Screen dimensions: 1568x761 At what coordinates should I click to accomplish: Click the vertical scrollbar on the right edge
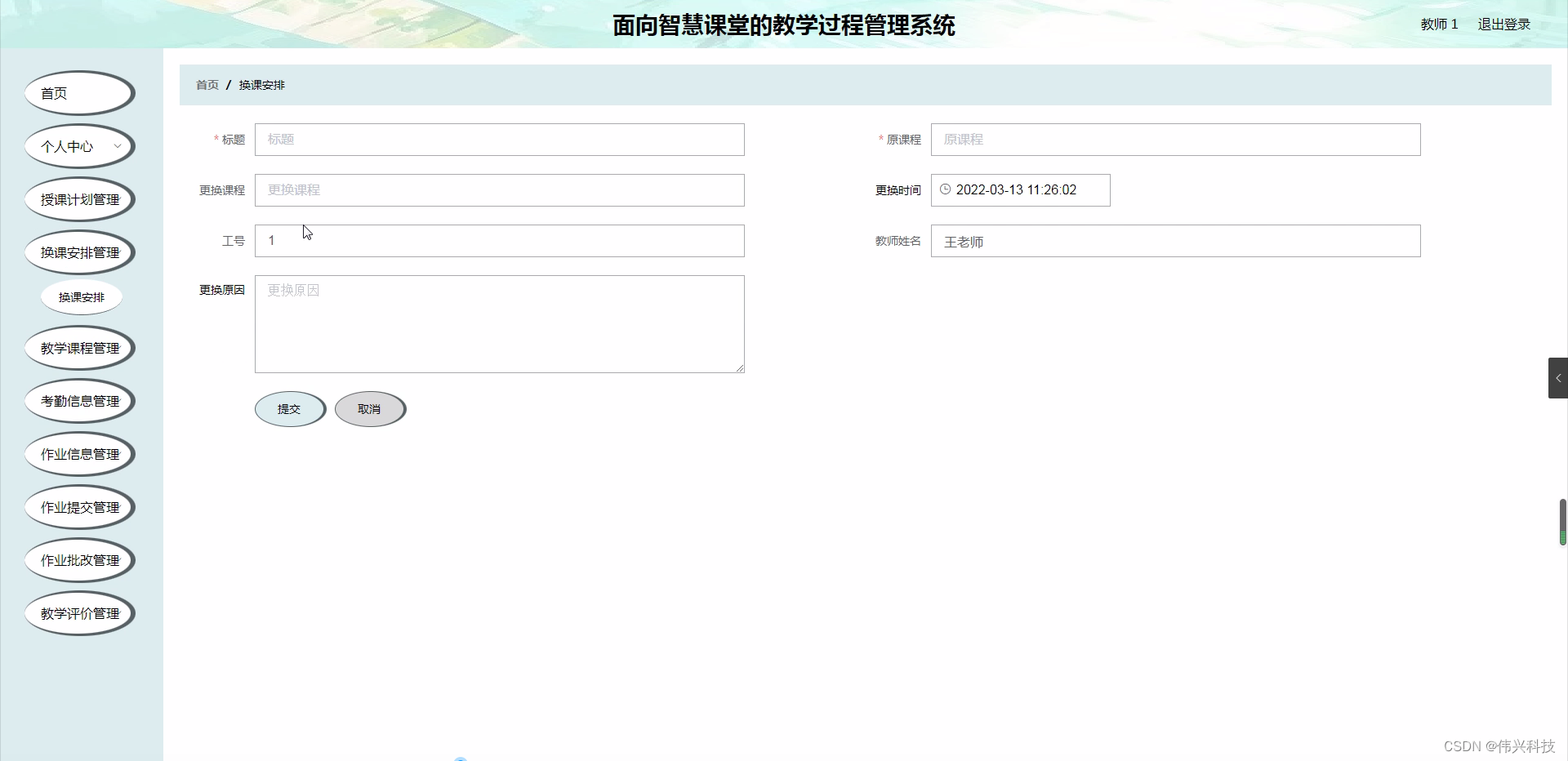pyautogui.click(x=1563, y=522)
